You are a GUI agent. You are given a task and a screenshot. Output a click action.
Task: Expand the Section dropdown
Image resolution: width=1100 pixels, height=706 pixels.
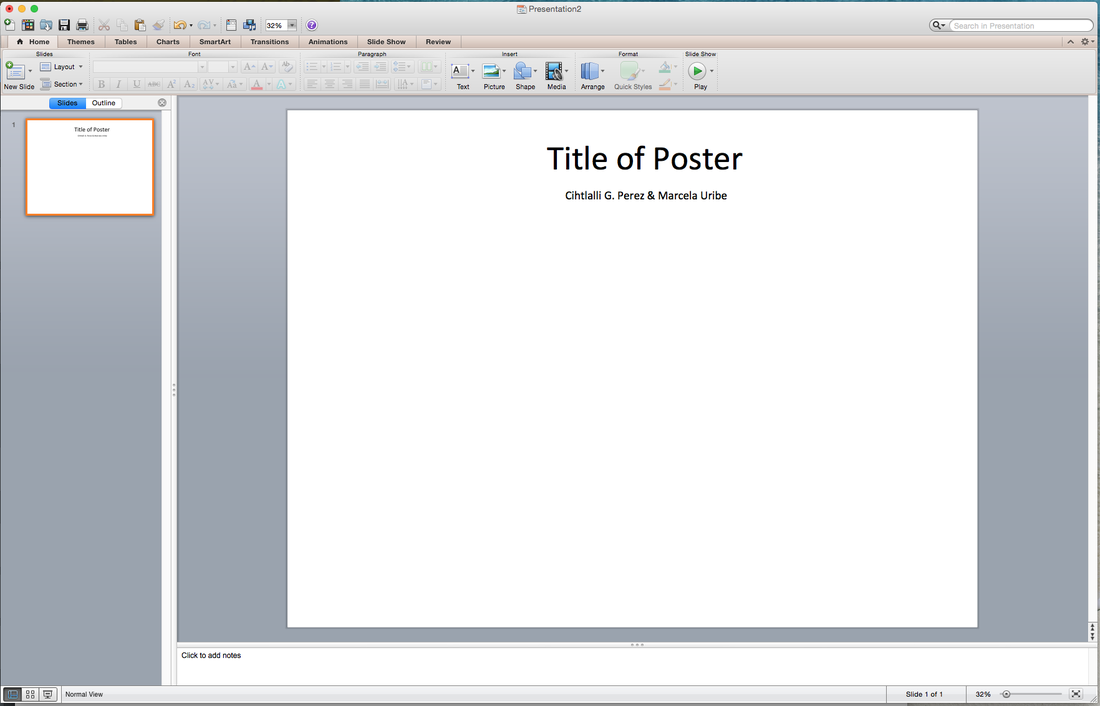(x=62, y=84)
